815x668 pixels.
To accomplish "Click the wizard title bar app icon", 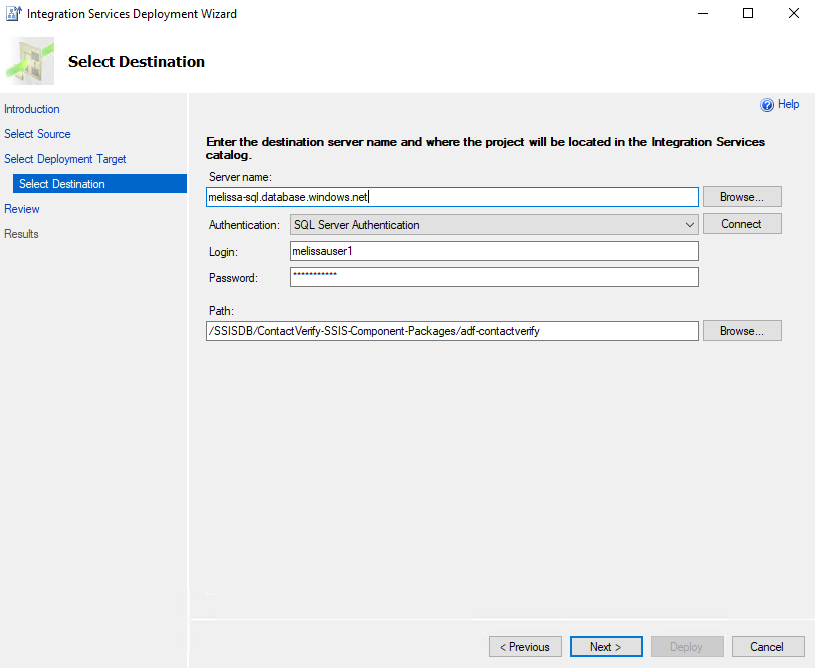I will tap(14, 14).
